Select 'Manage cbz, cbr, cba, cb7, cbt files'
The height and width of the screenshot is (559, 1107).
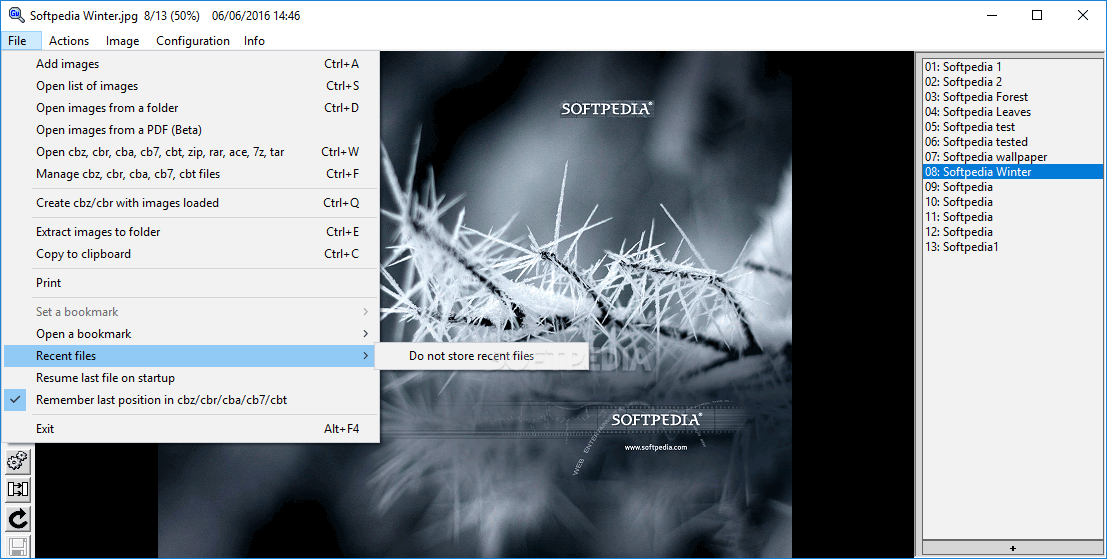191,174
